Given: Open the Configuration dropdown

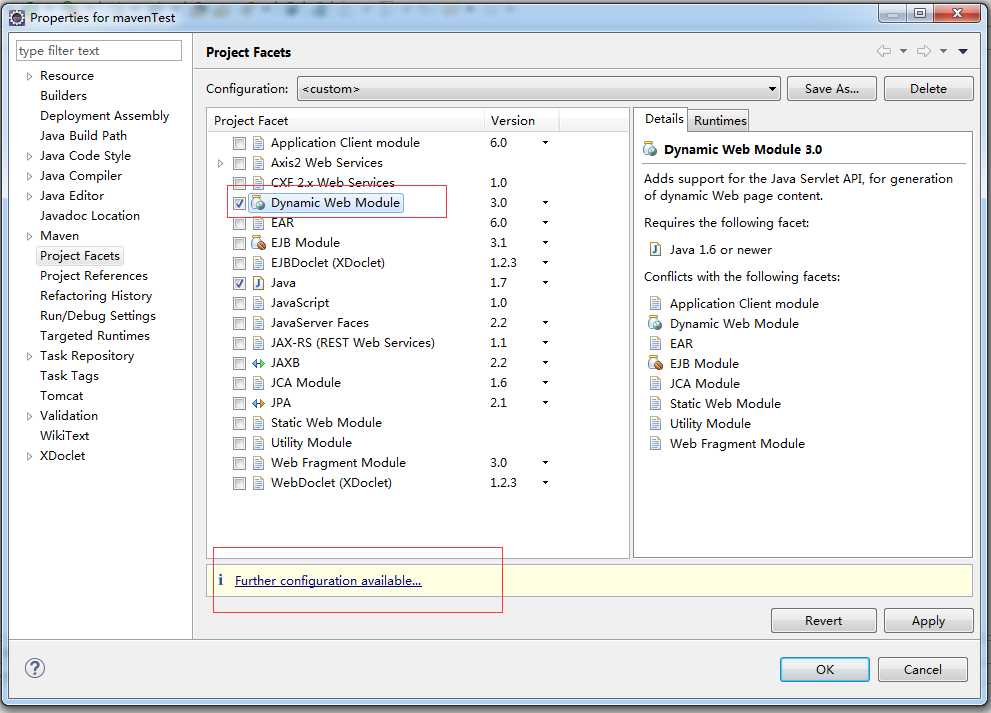Looking at the screenshot, I should tap(538, 89).
